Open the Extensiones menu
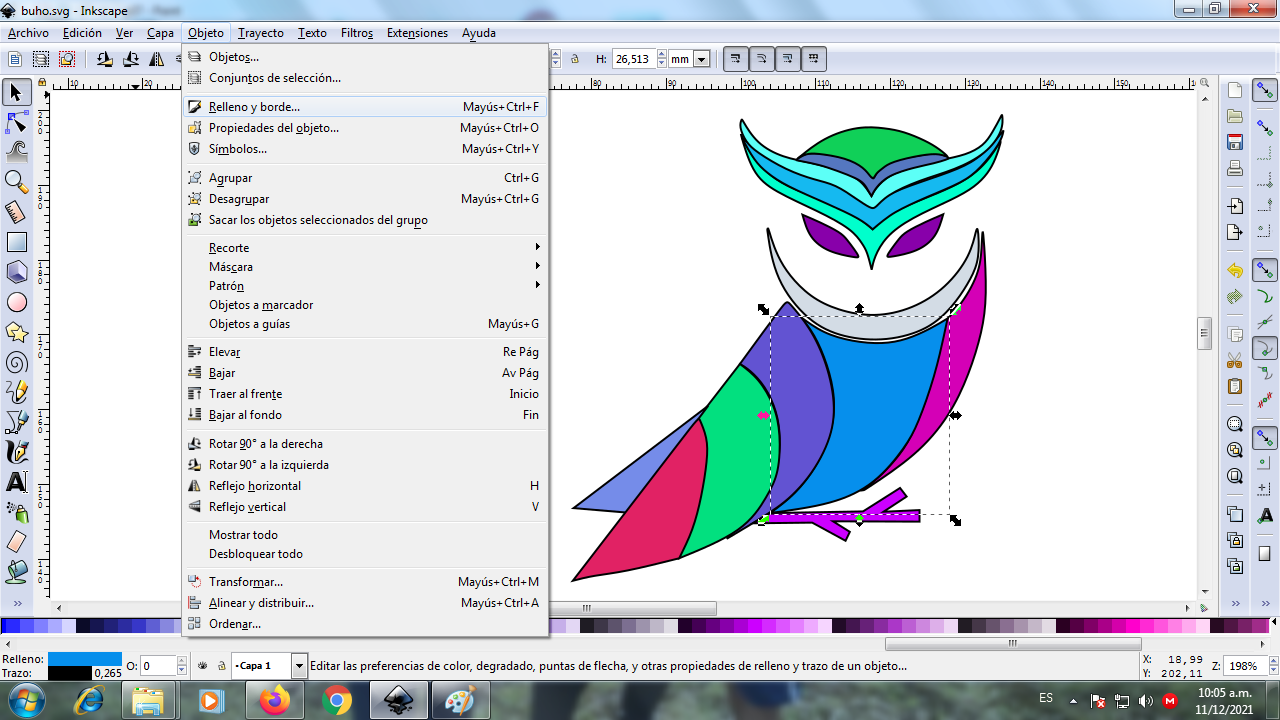This screenshot has height=720, width=1280. point(417,33)
